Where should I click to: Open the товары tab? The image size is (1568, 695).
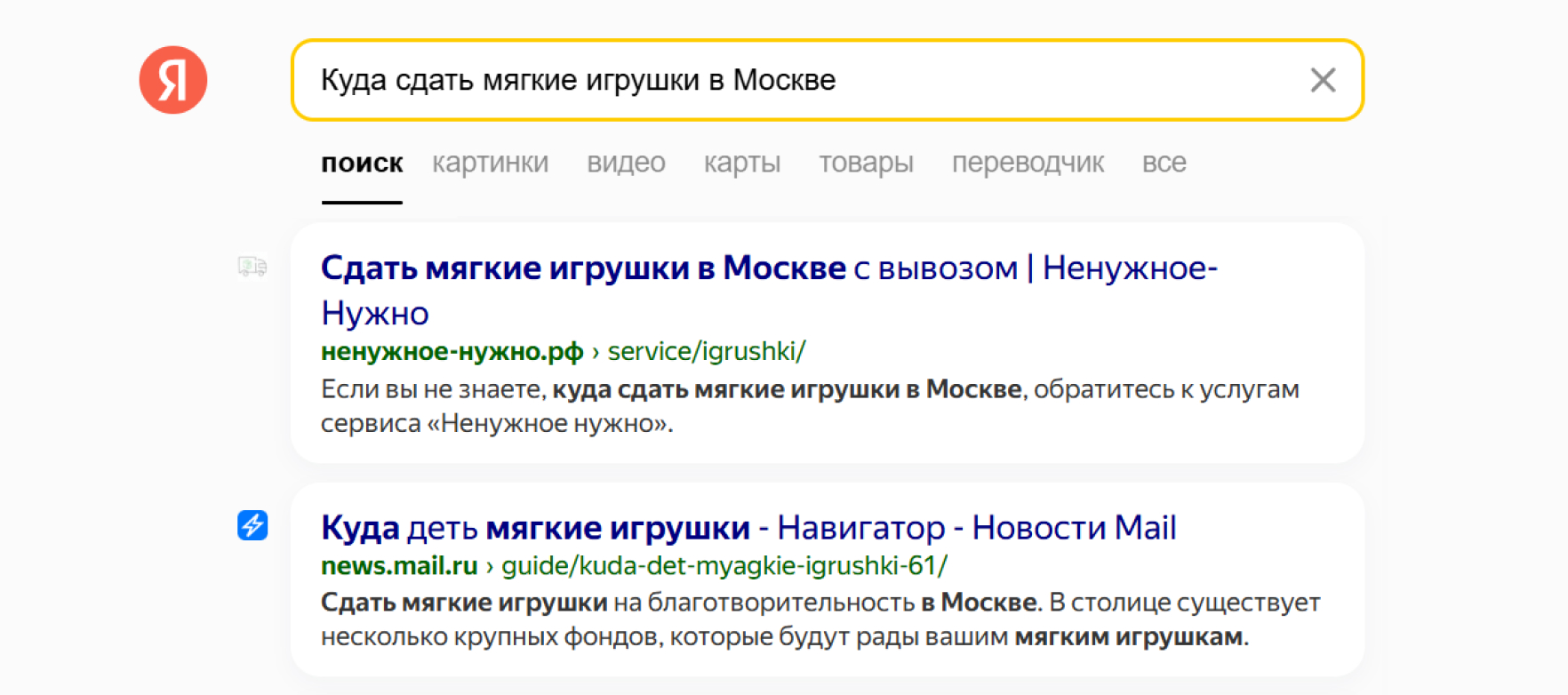click(x=866, y=164)
